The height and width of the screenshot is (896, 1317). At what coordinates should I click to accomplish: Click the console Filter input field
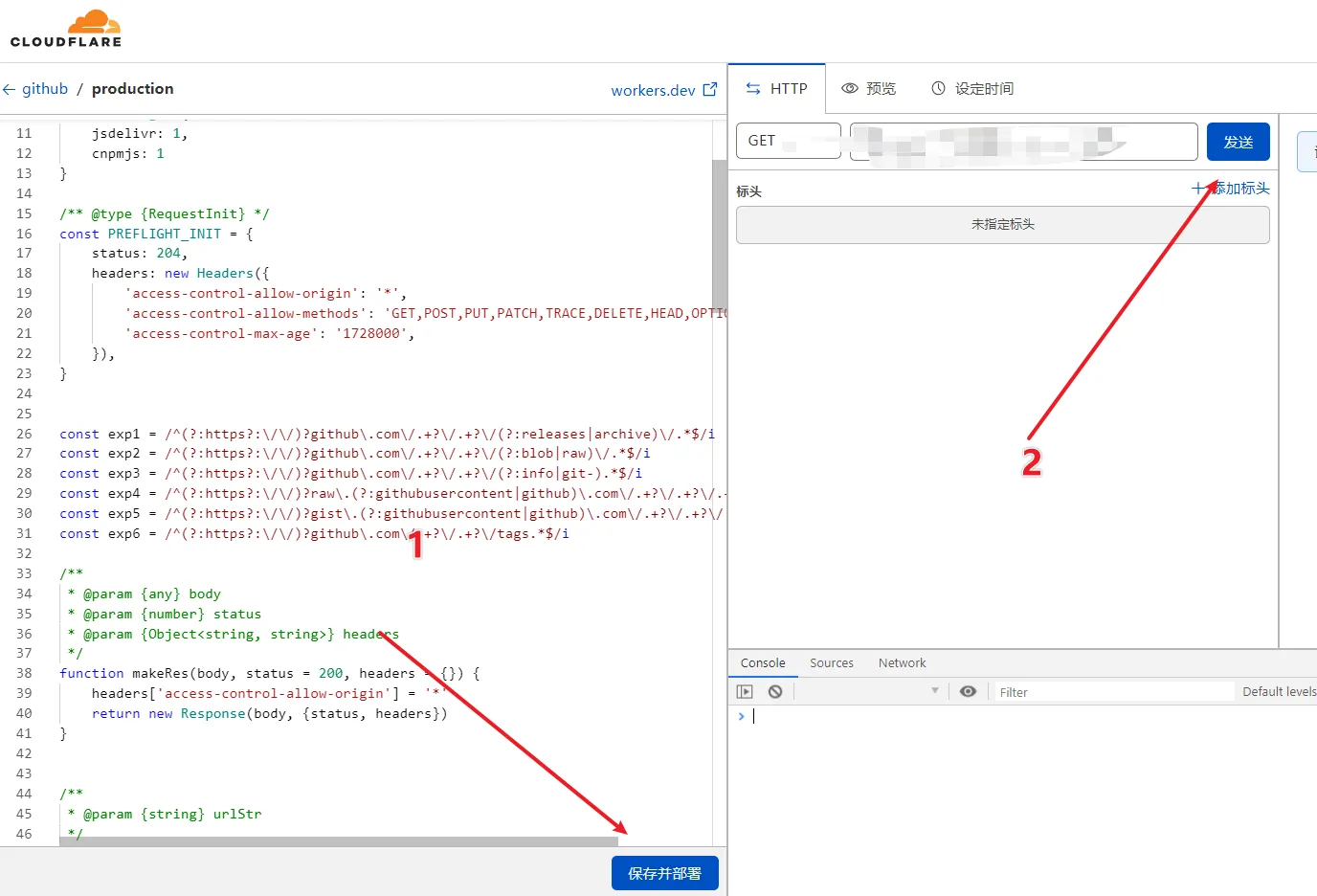1115,692
